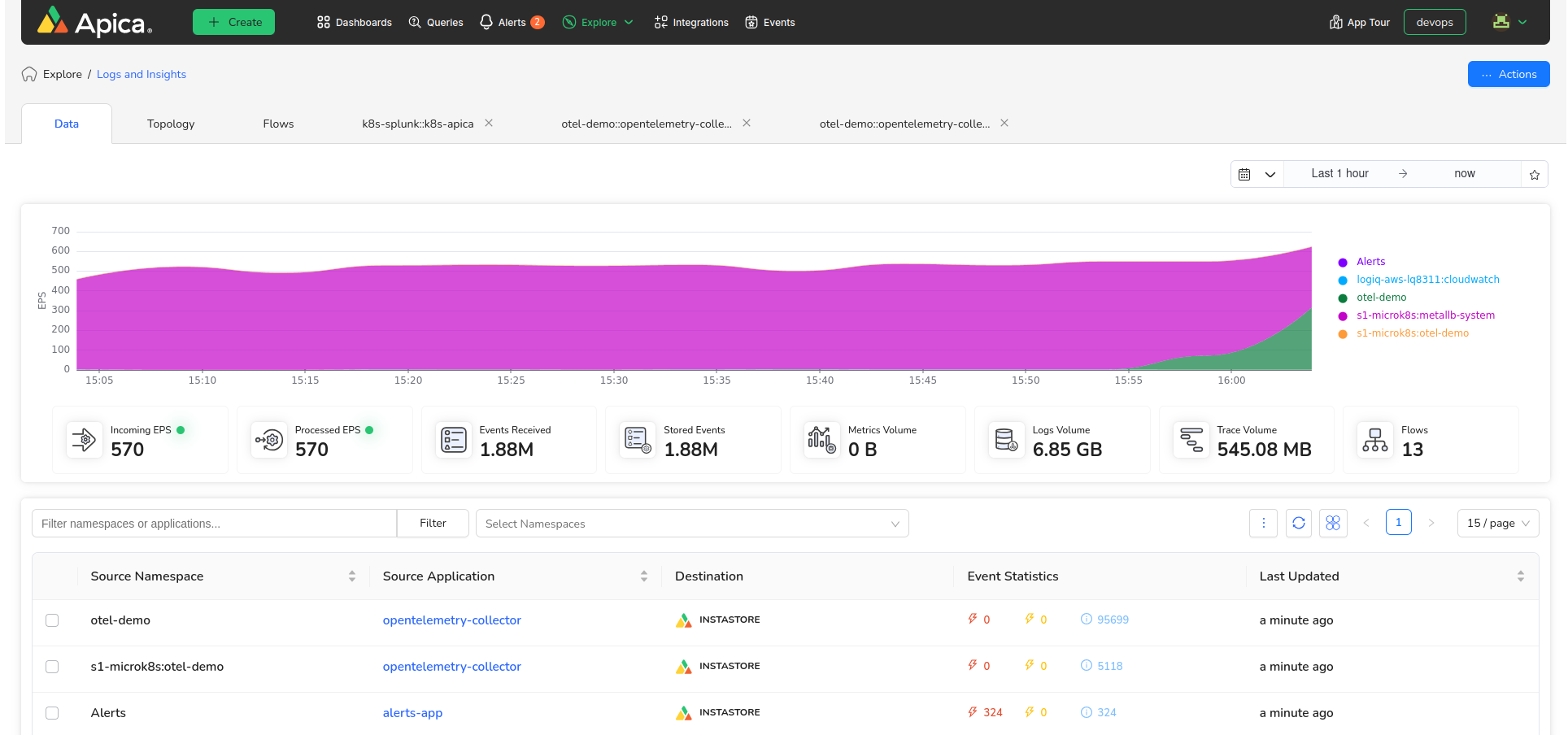1568x735 pixels.
Task: Click the Alerts bell icon in navbar
Action: tap(486, 22)
